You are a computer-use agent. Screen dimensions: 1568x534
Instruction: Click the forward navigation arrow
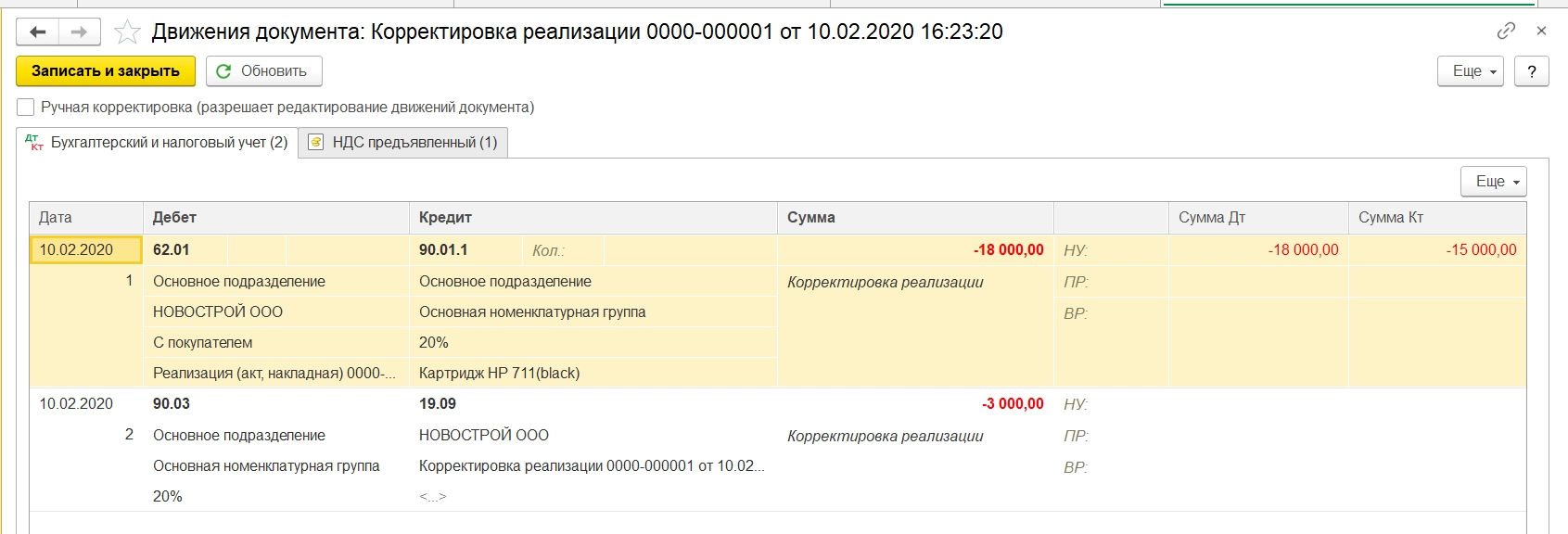[x=80, y=32]
